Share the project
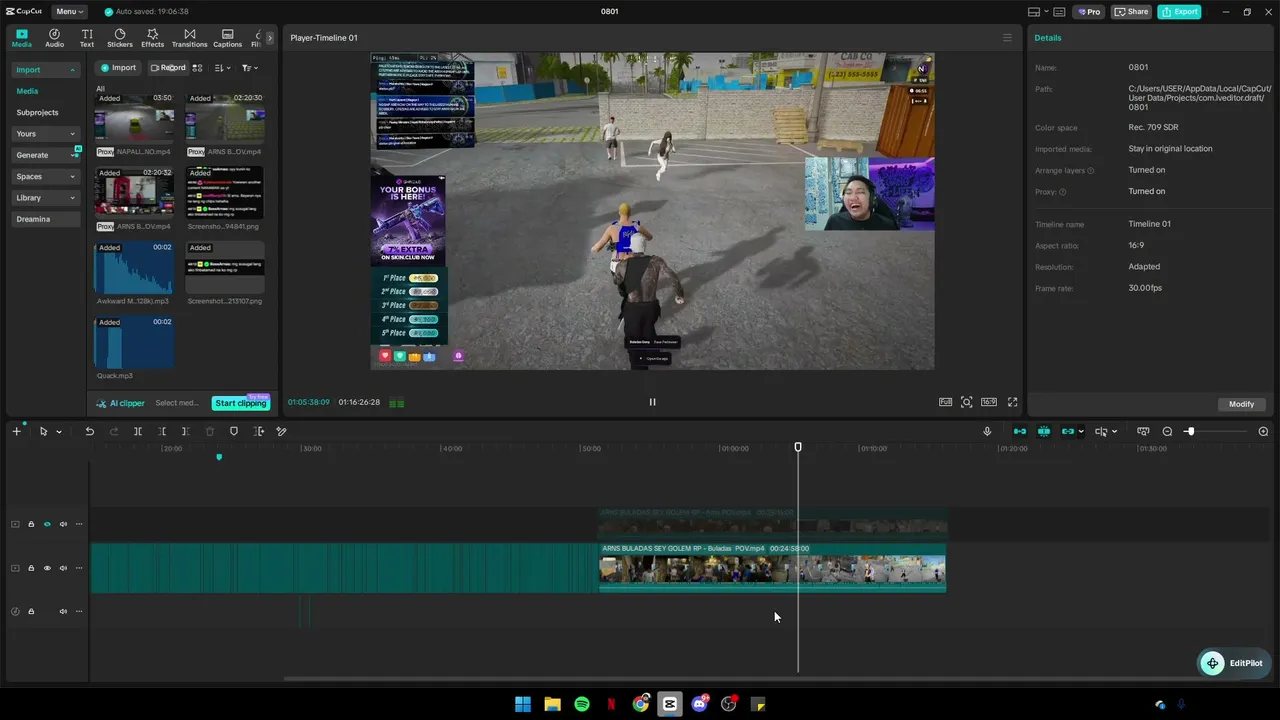 [x=1132, y=12]
